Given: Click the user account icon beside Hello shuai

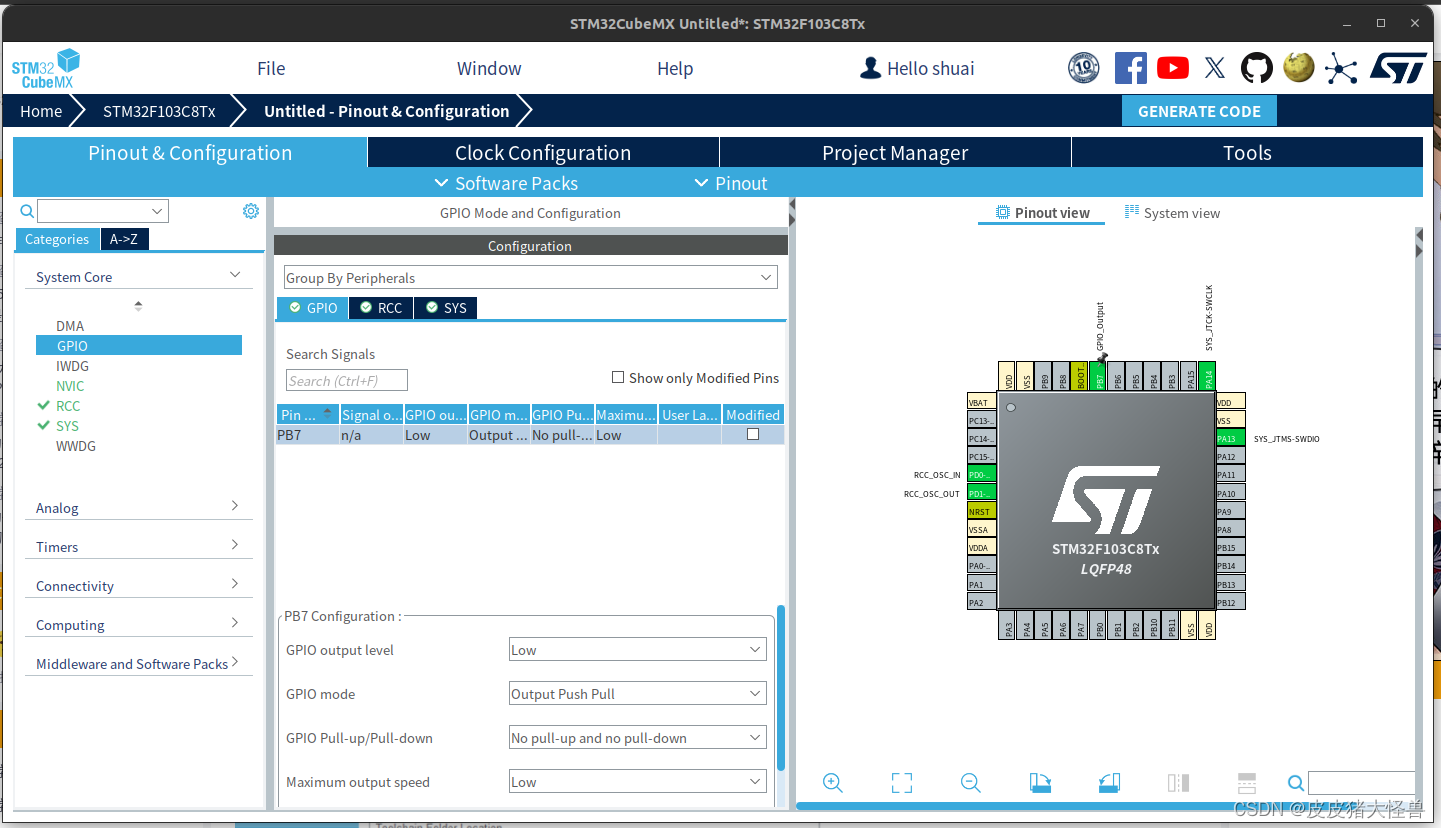Looking at the screenshot, I should [871, 68].
